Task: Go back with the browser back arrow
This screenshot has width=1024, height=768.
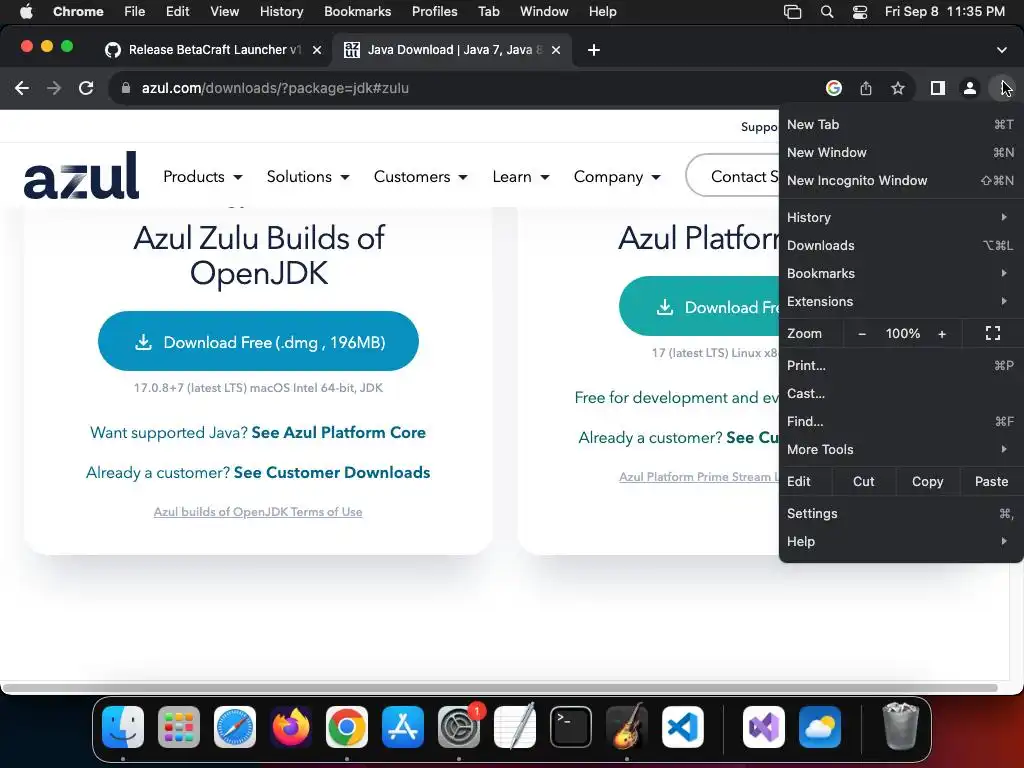Action: tap(22, 88)
